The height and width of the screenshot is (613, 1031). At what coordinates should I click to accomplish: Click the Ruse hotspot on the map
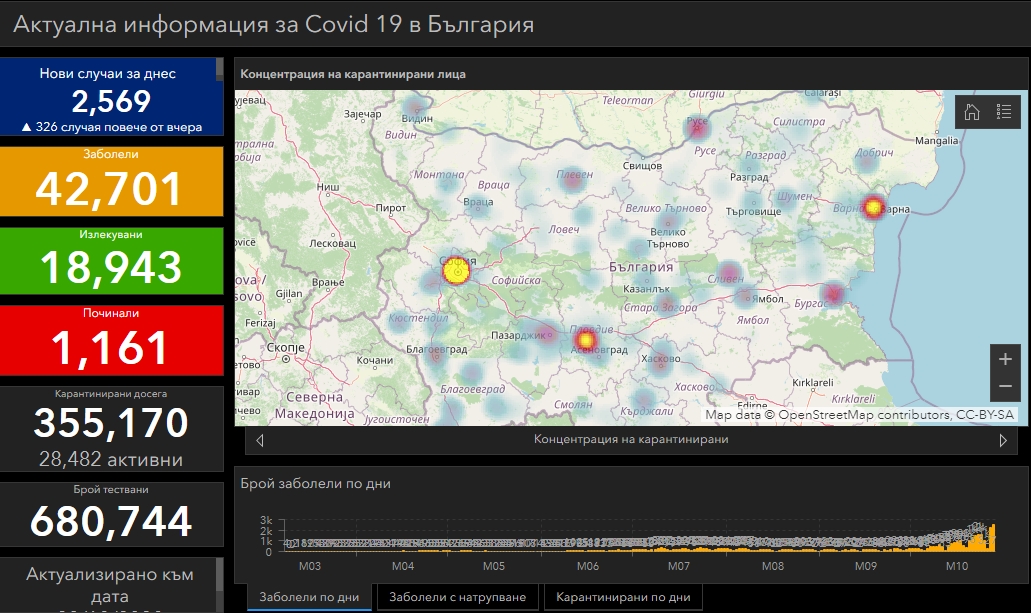click(x=696, y=128)
